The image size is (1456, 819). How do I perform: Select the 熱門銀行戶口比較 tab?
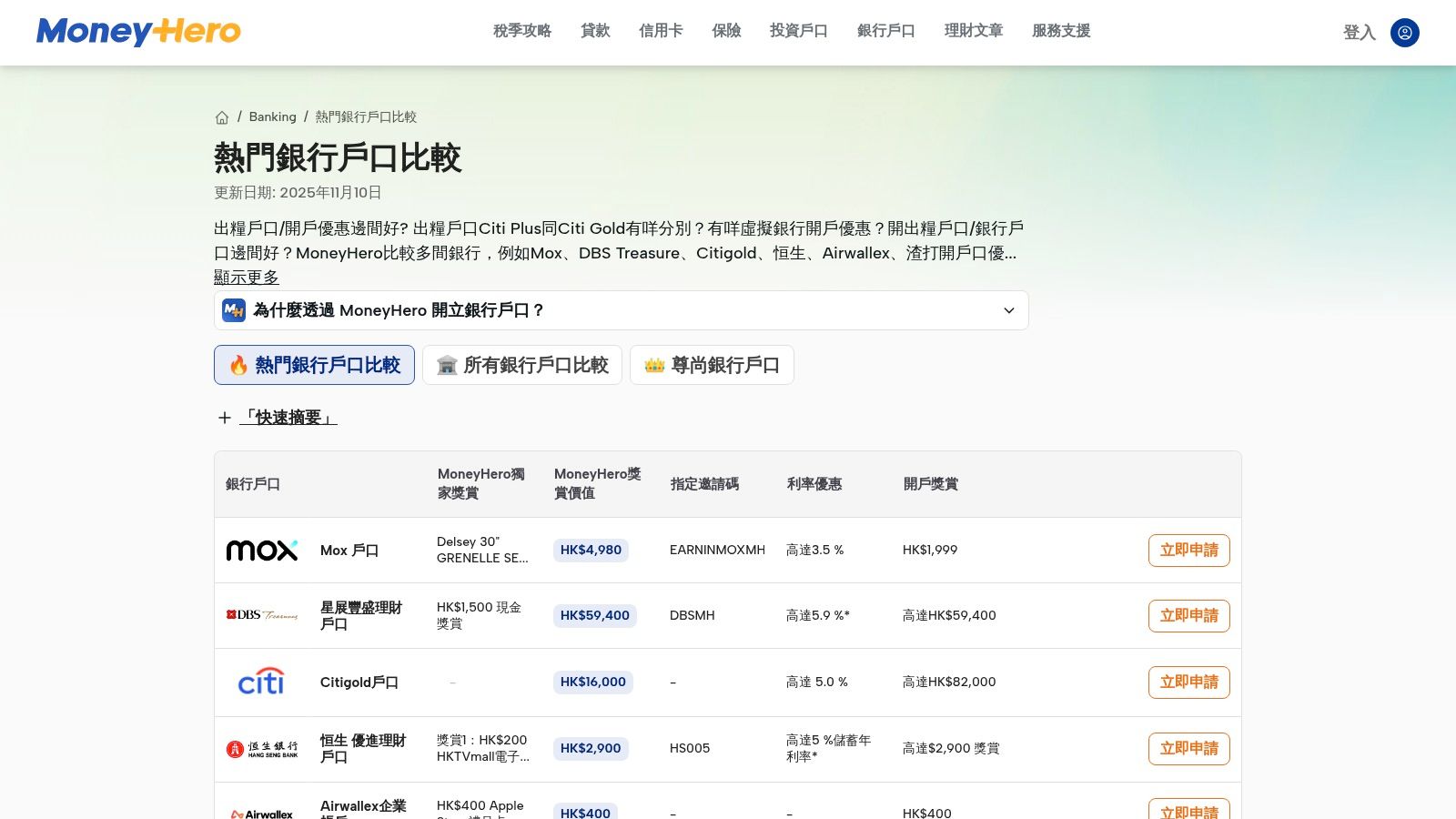[314, 365]
